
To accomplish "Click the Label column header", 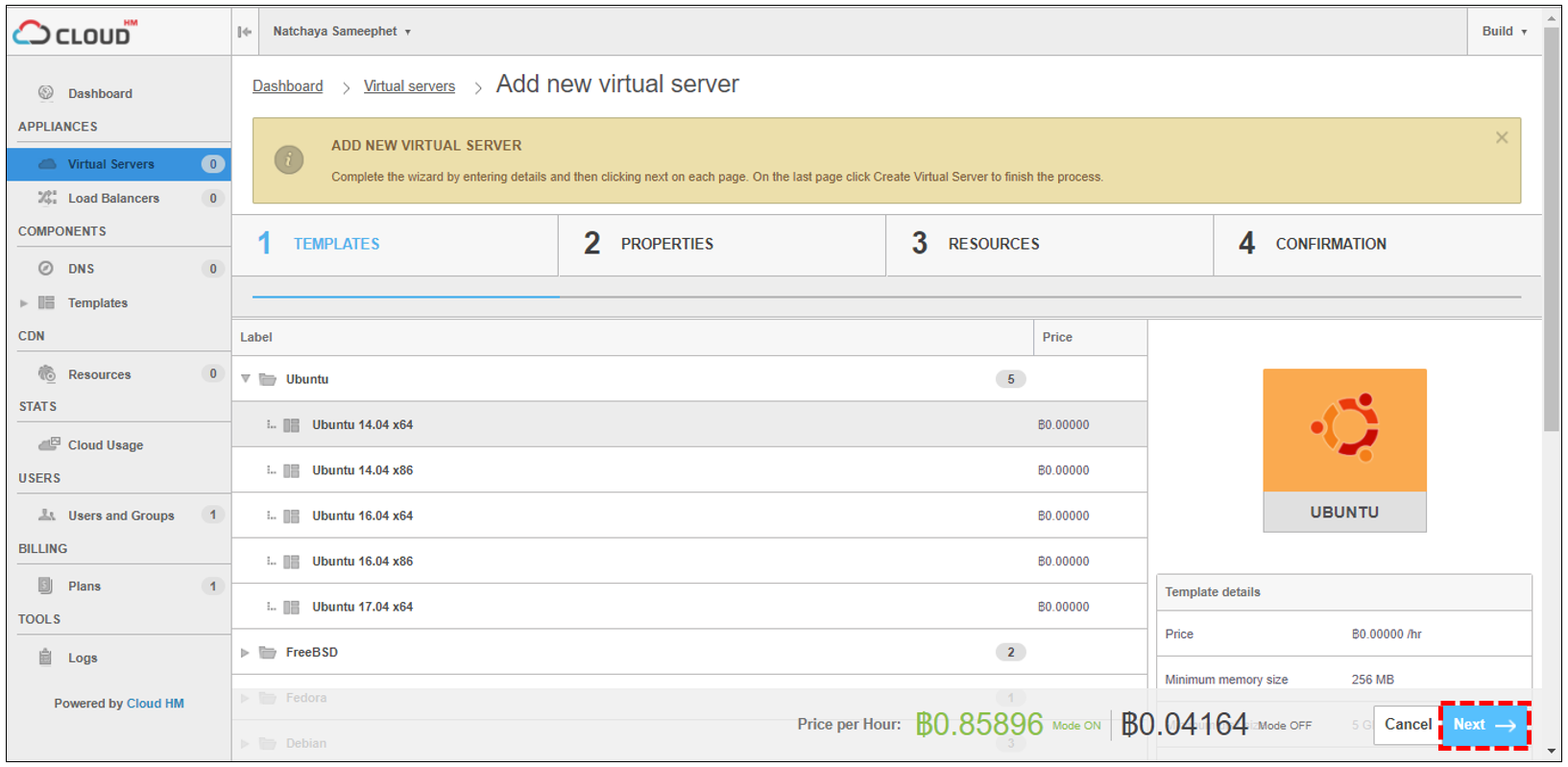I will click(633, 338).
